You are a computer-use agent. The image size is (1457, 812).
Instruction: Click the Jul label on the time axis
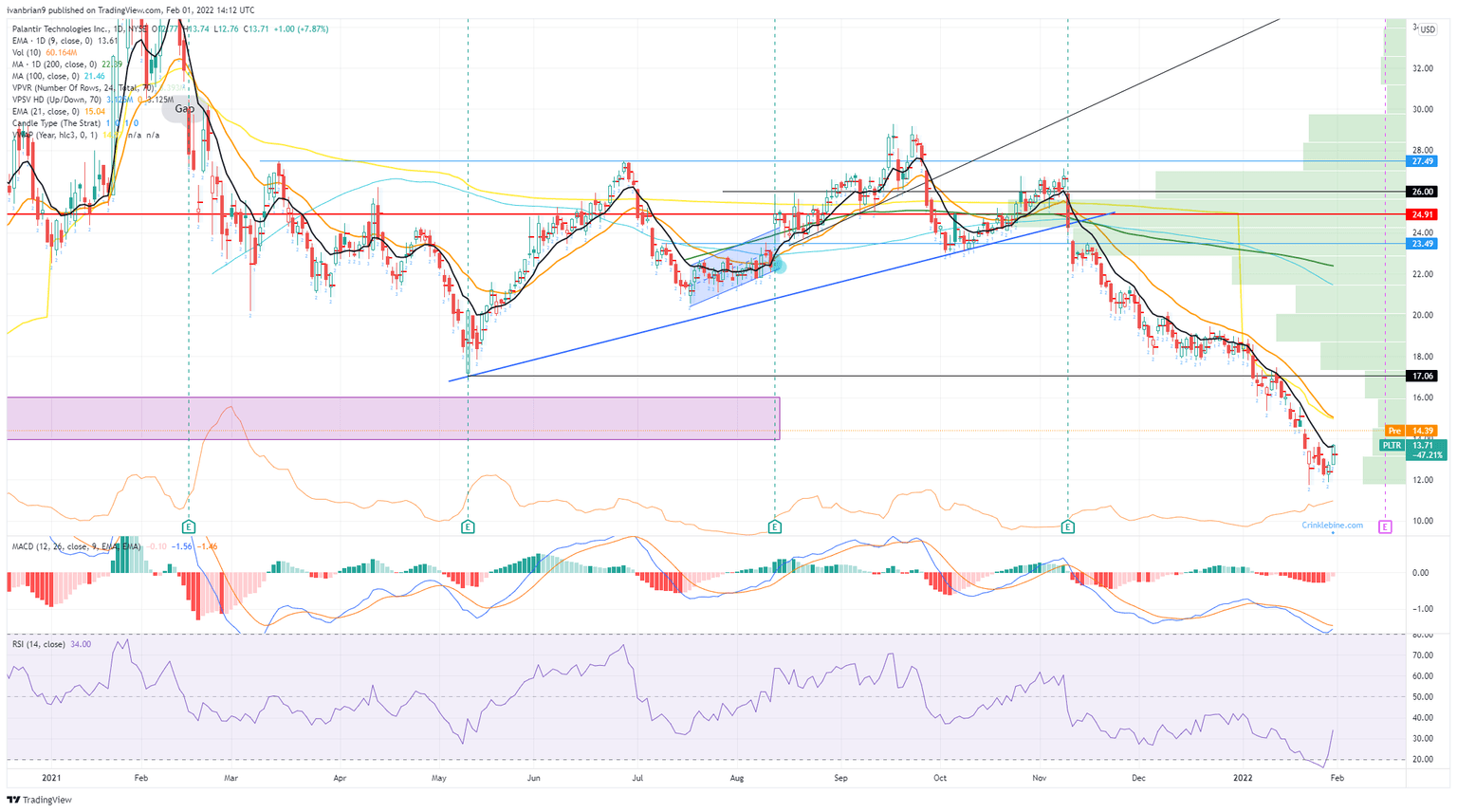tap(637, 778)
